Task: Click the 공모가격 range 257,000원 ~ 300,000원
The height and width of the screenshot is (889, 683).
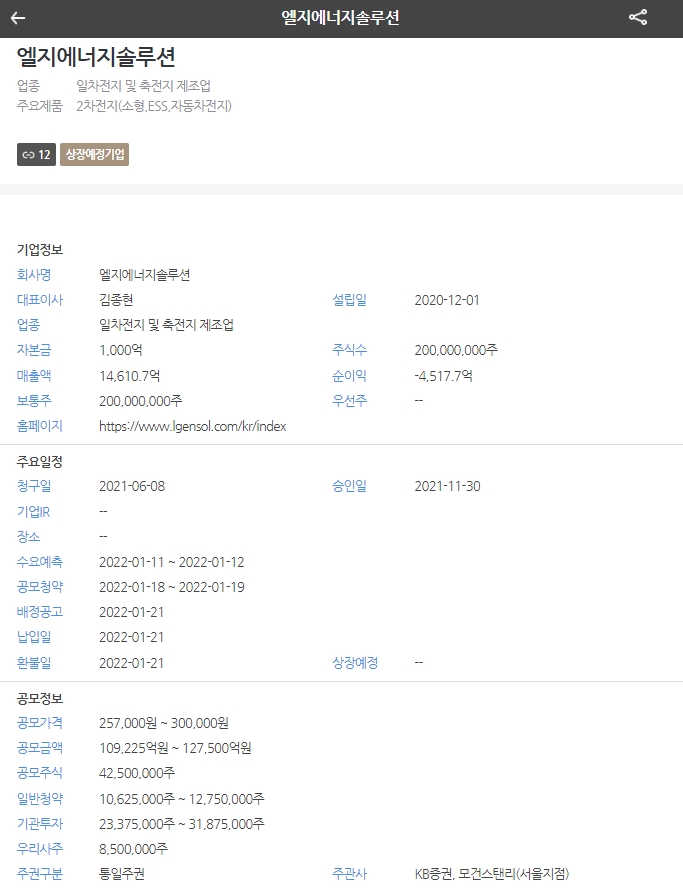Action: [164, 723]
